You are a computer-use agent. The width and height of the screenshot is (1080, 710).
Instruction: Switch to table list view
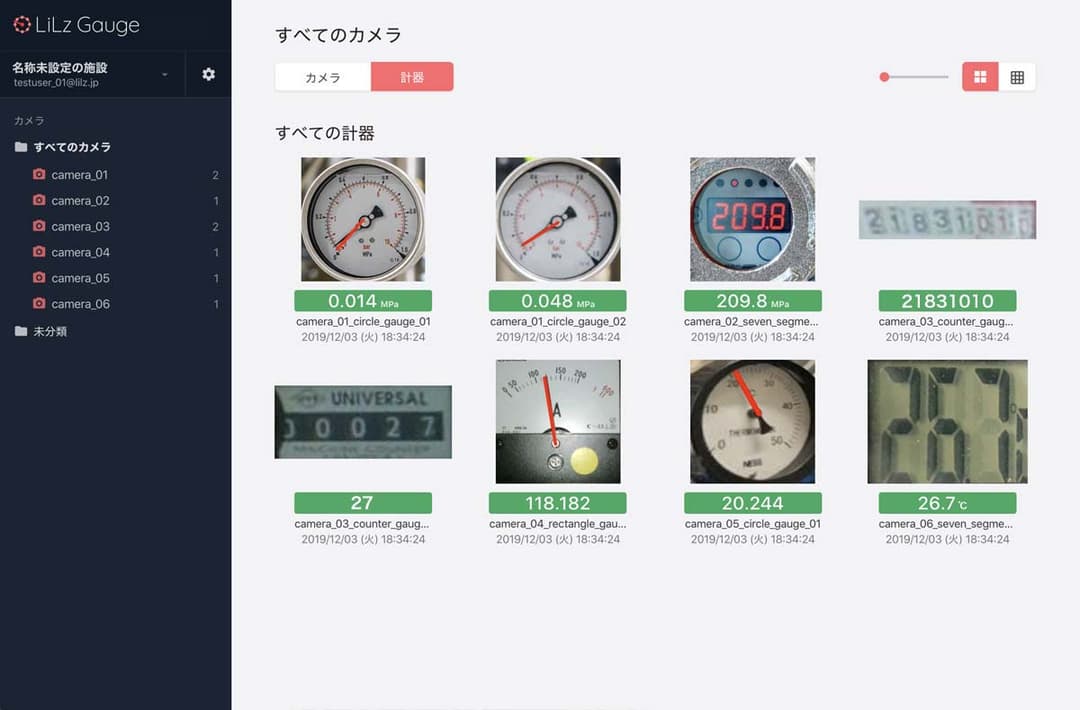[1017, 77]
